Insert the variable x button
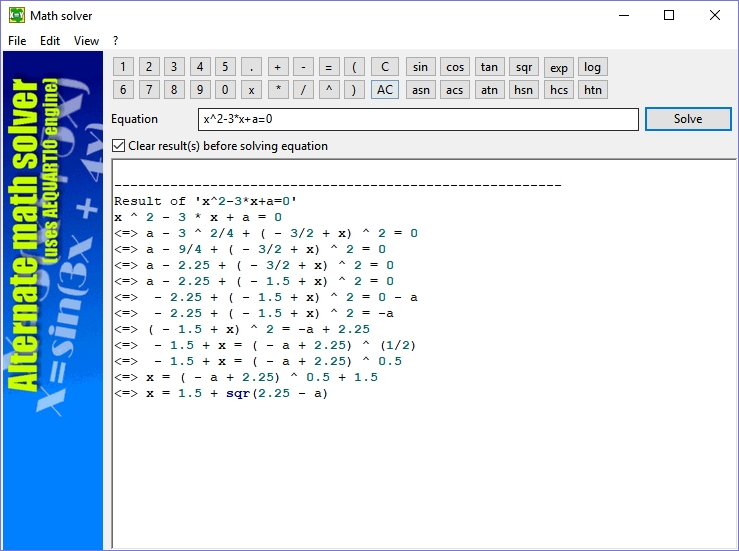Viewport: 739px width, 551px height. pos(251,90)
